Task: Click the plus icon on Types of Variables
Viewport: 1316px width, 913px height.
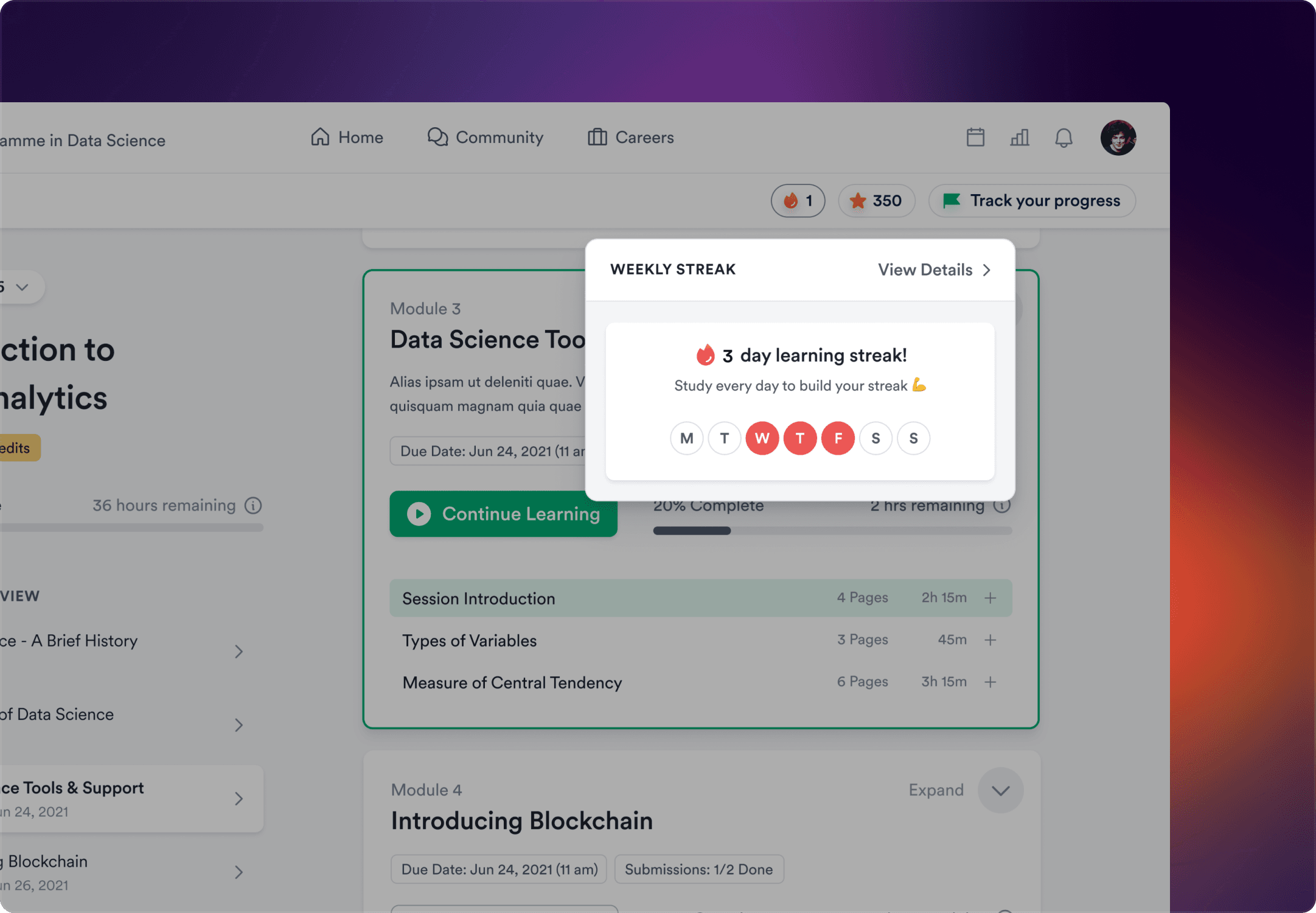Action: click(990, 640)
